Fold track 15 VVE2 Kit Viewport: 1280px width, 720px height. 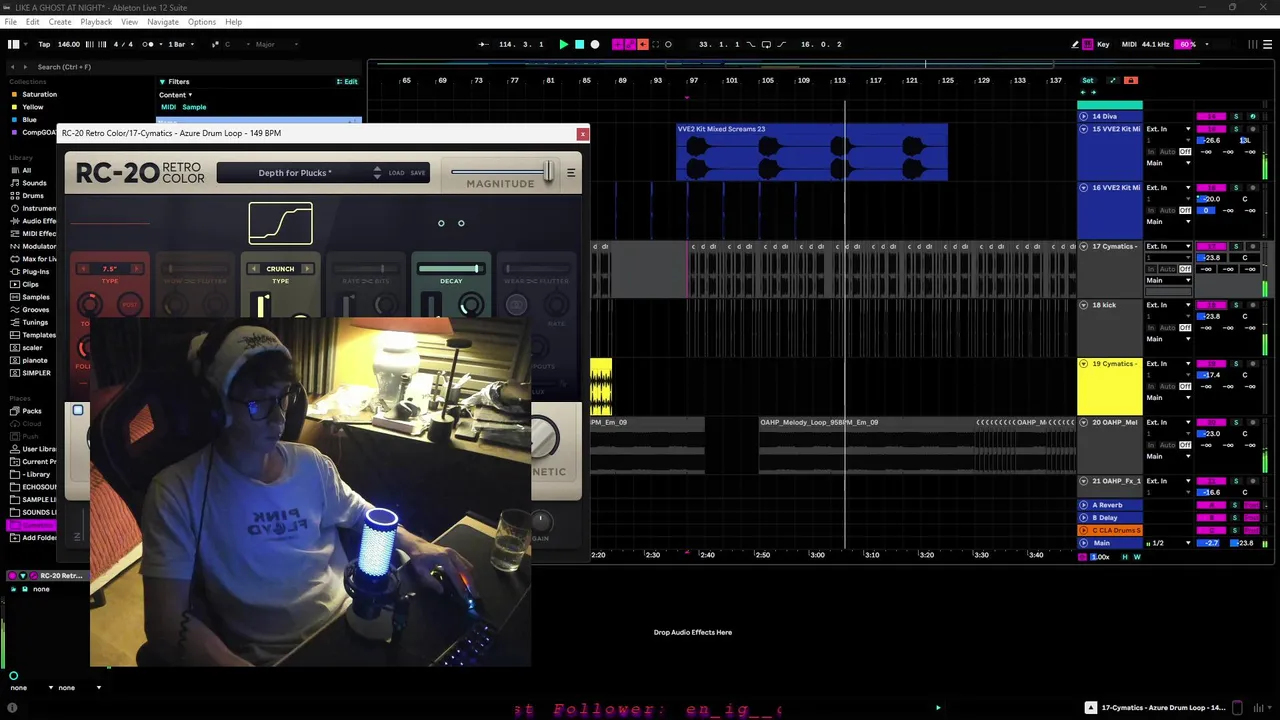click(1083, 129)
